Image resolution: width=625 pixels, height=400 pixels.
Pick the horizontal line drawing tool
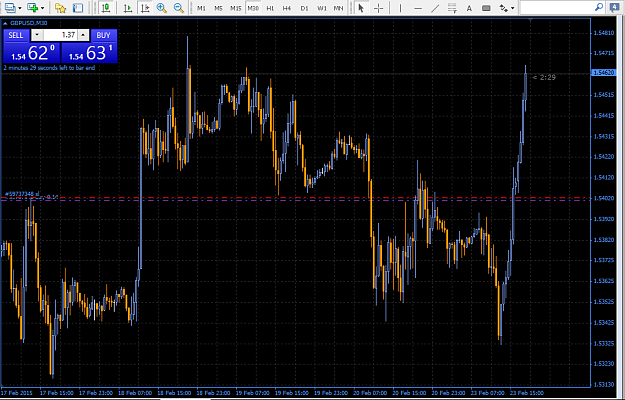coord(418,8)
